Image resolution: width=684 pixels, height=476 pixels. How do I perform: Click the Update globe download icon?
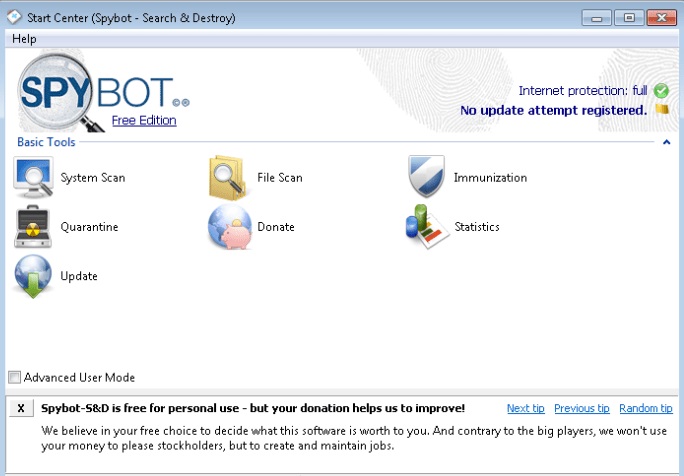click(33, 276)
